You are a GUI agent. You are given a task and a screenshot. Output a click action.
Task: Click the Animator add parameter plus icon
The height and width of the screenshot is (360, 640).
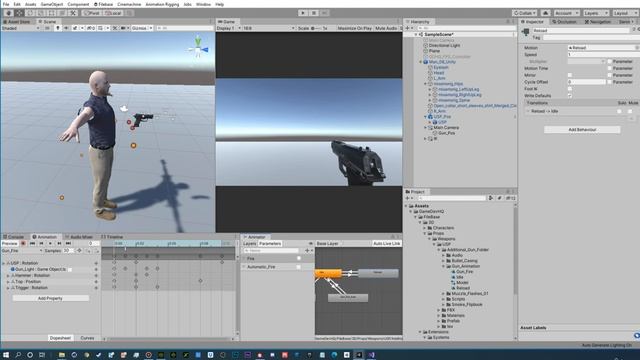click(x=308, y=251)
